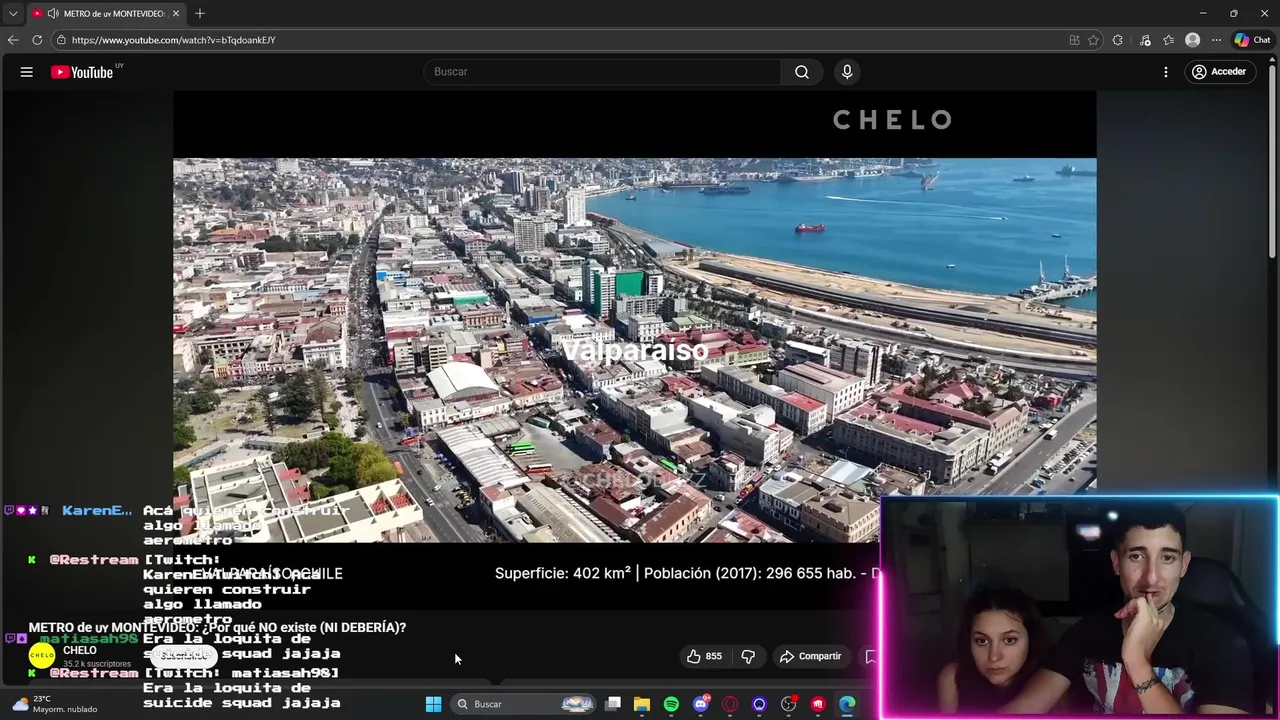Reload the page with refresh icon
This screenshot has width=1280, height=720.
click(x=37, y=40)
